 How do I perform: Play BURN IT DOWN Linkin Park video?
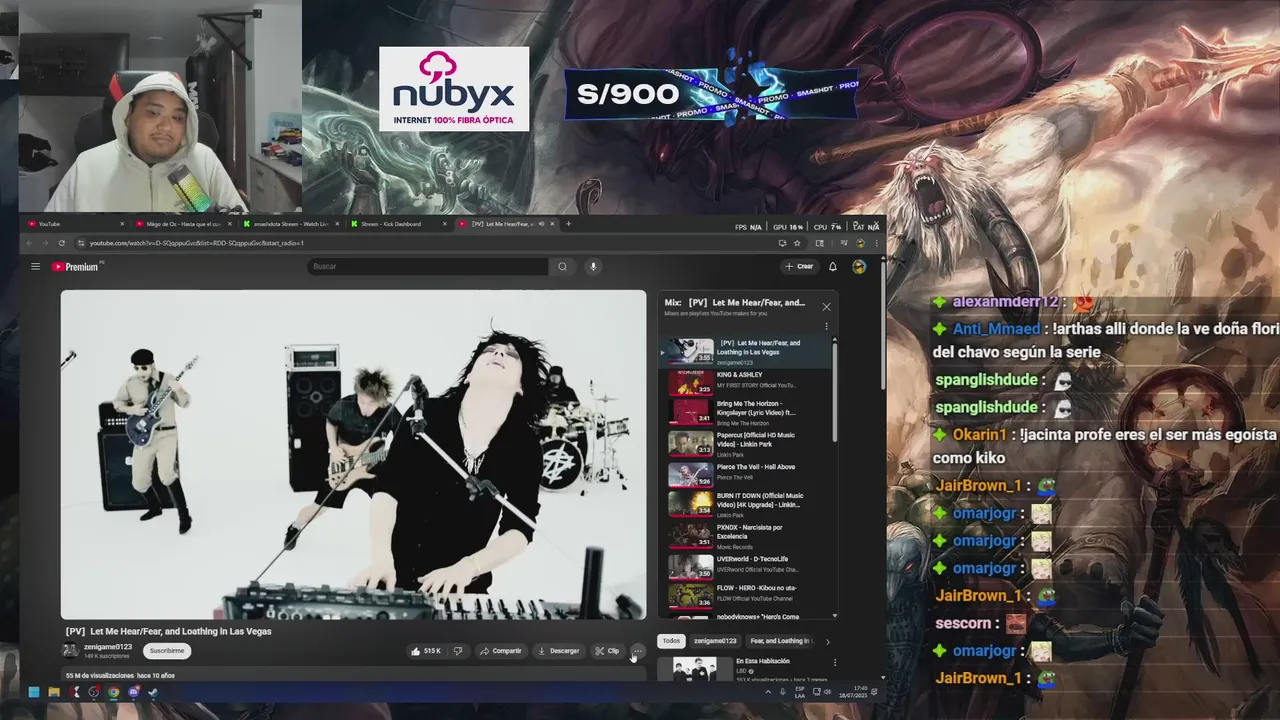(745, 504)
